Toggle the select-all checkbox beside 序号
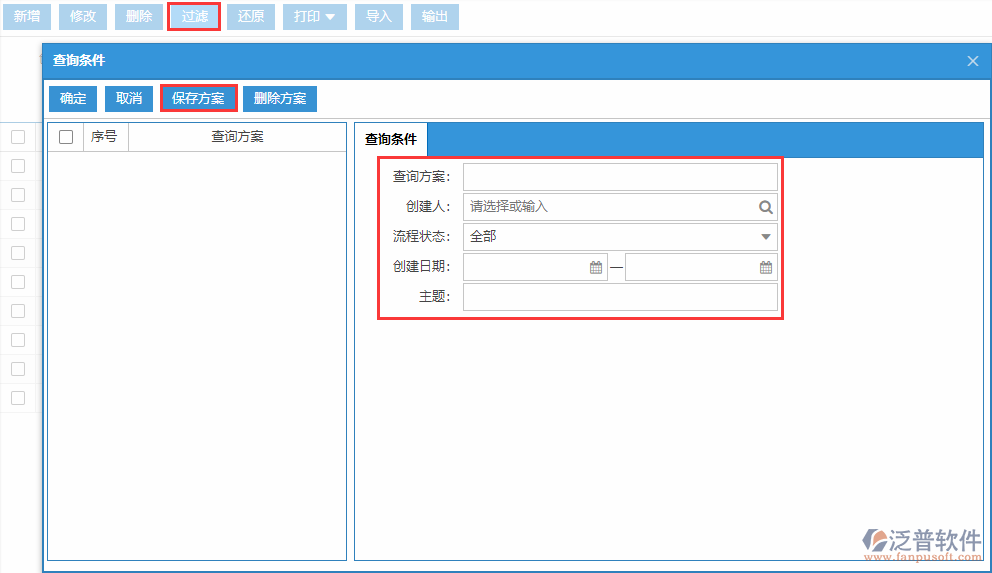 [x=66, y=137]
